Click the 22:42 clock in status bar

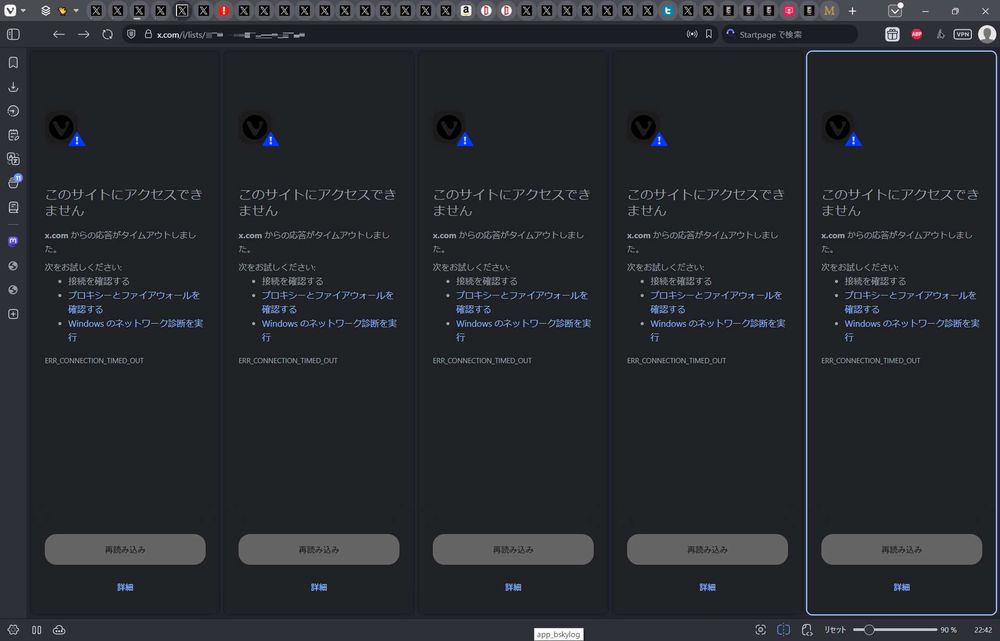(983, 630)
